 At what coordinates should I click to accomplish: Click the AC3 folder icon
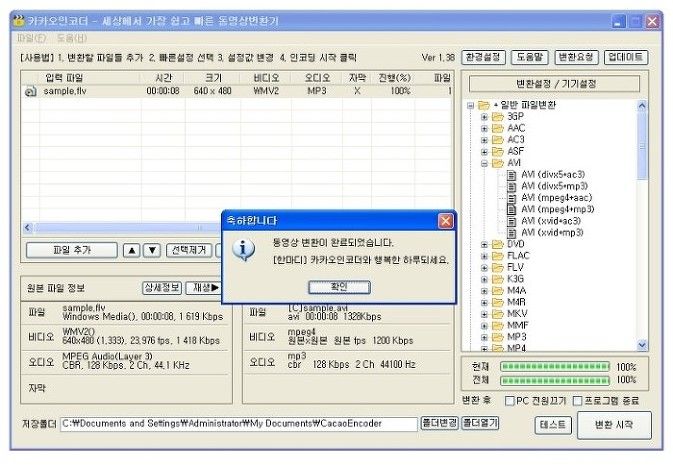[x=497, y=140]
